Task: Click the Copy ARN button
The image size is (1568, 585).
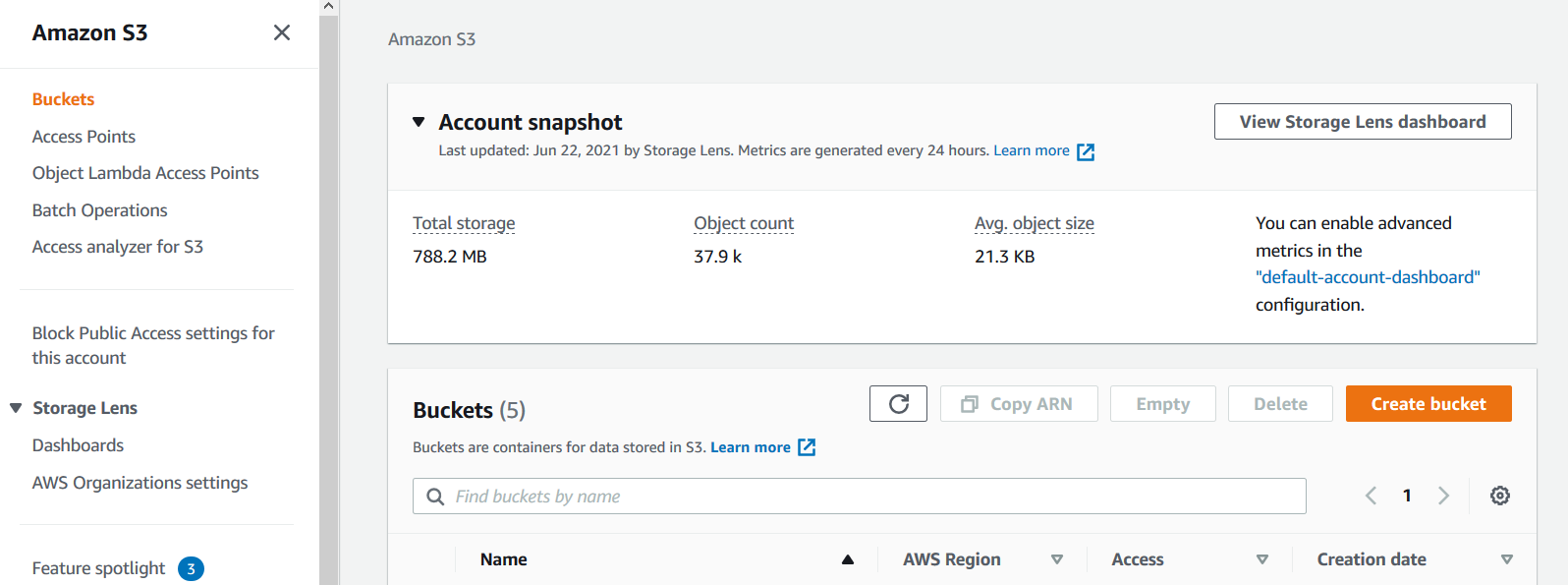Action: (1019, 403)
